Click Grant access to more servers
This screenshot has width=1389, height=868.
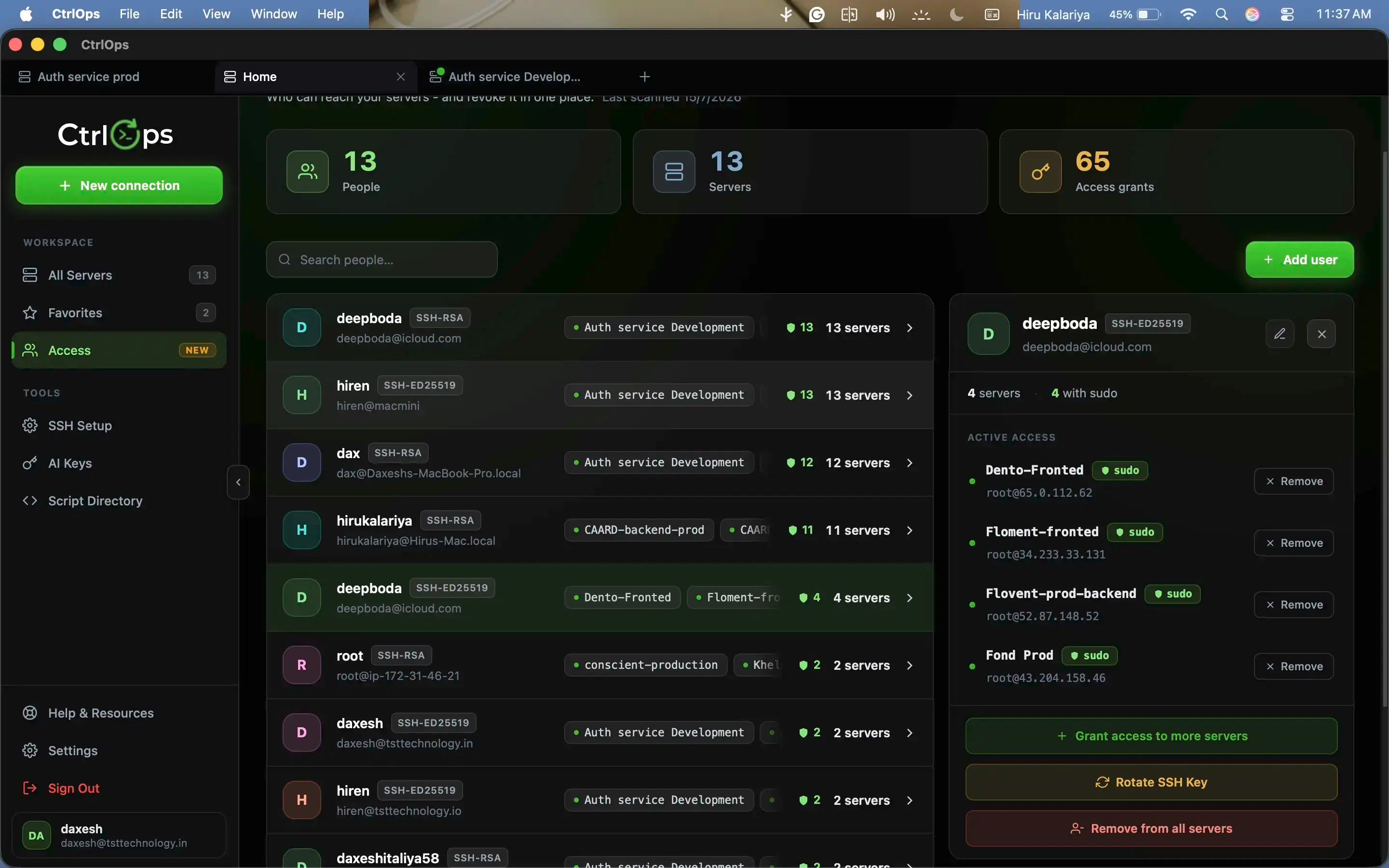(x=1151, y=736)
